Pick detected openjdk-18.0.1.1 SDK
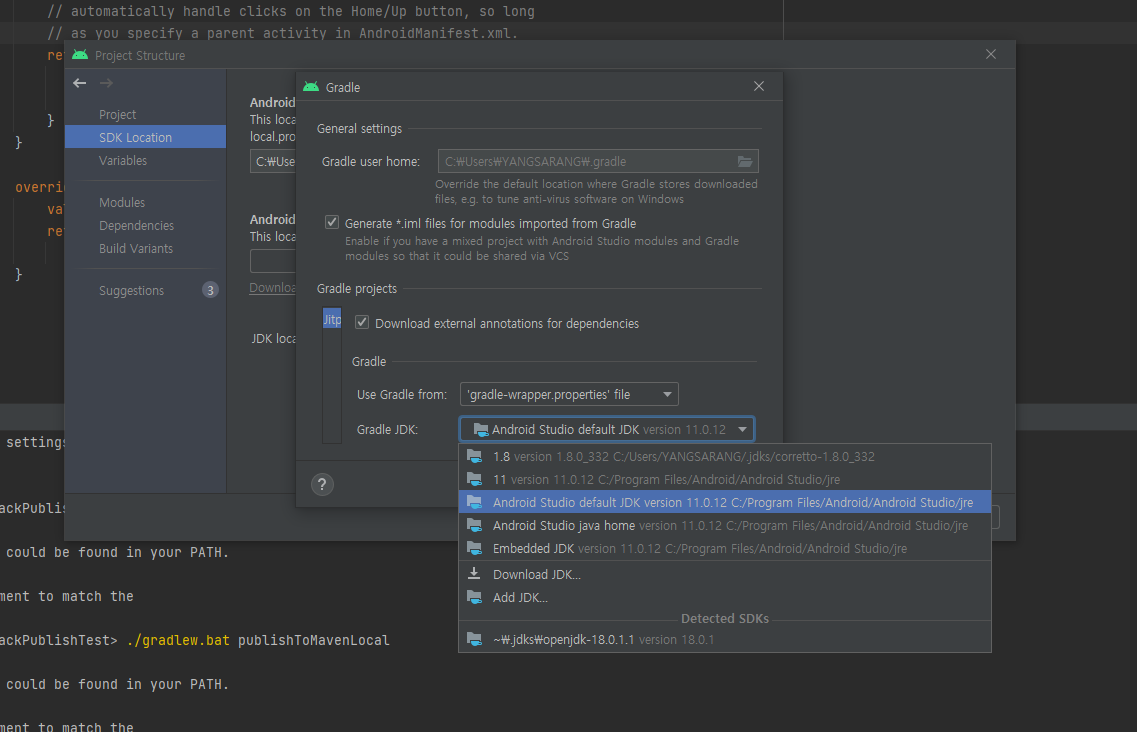 point(724,639)
